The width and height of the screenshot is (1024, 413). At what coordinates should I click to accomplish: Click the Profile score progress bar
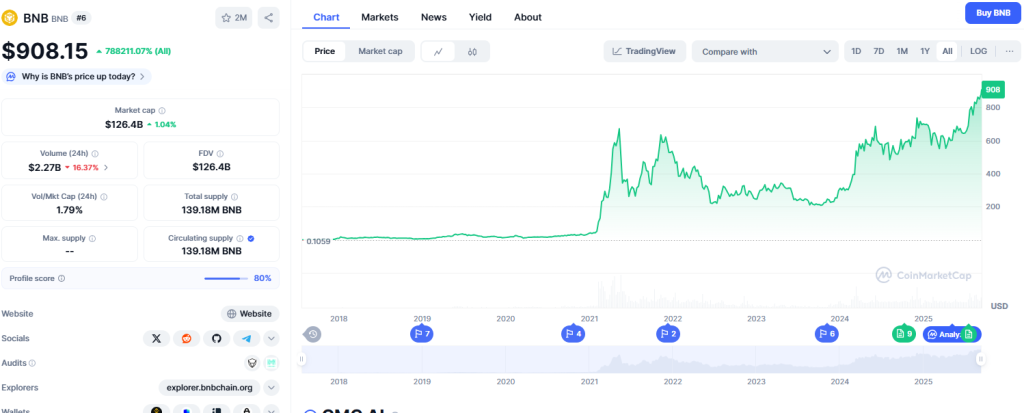226,278
